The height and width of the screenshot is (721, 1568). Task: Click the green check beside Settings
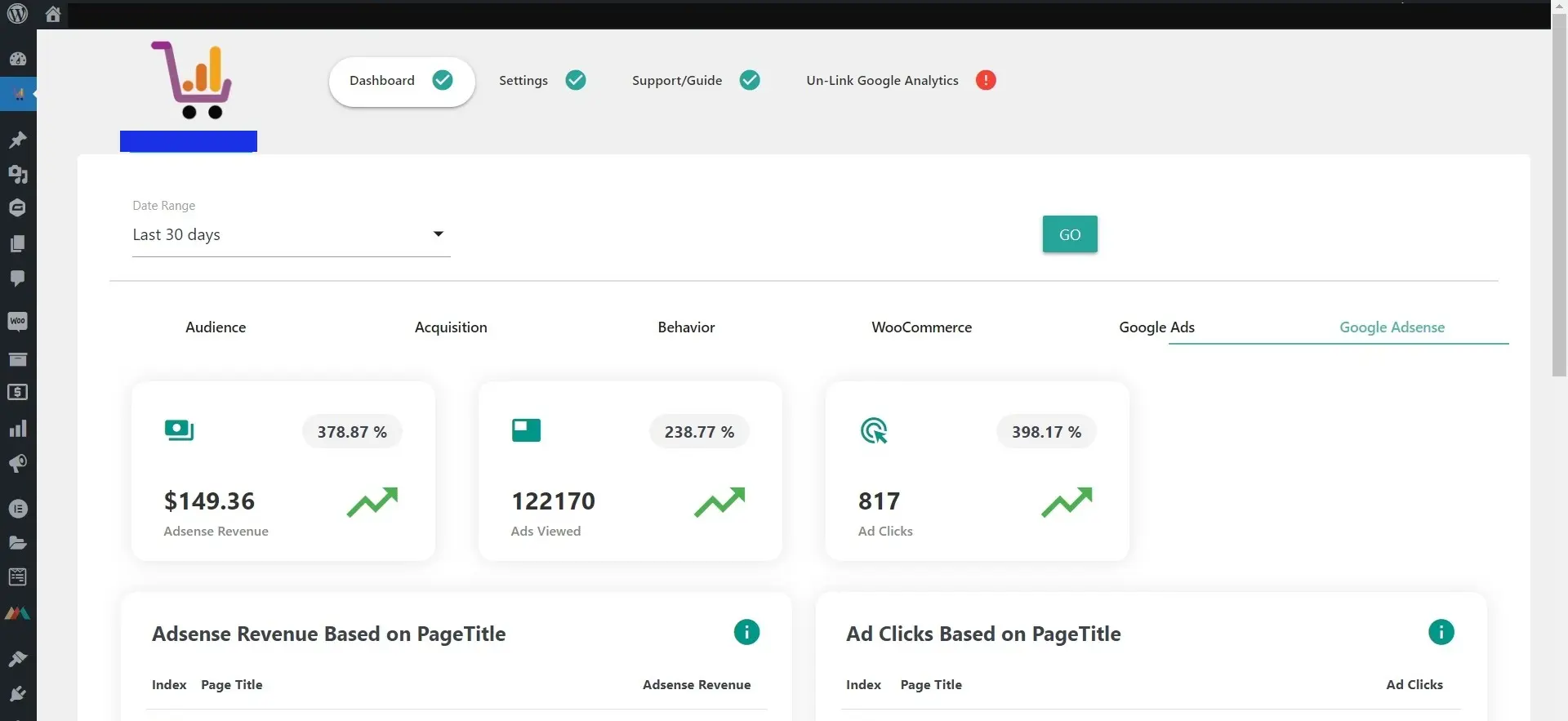(x=576, y=80)
